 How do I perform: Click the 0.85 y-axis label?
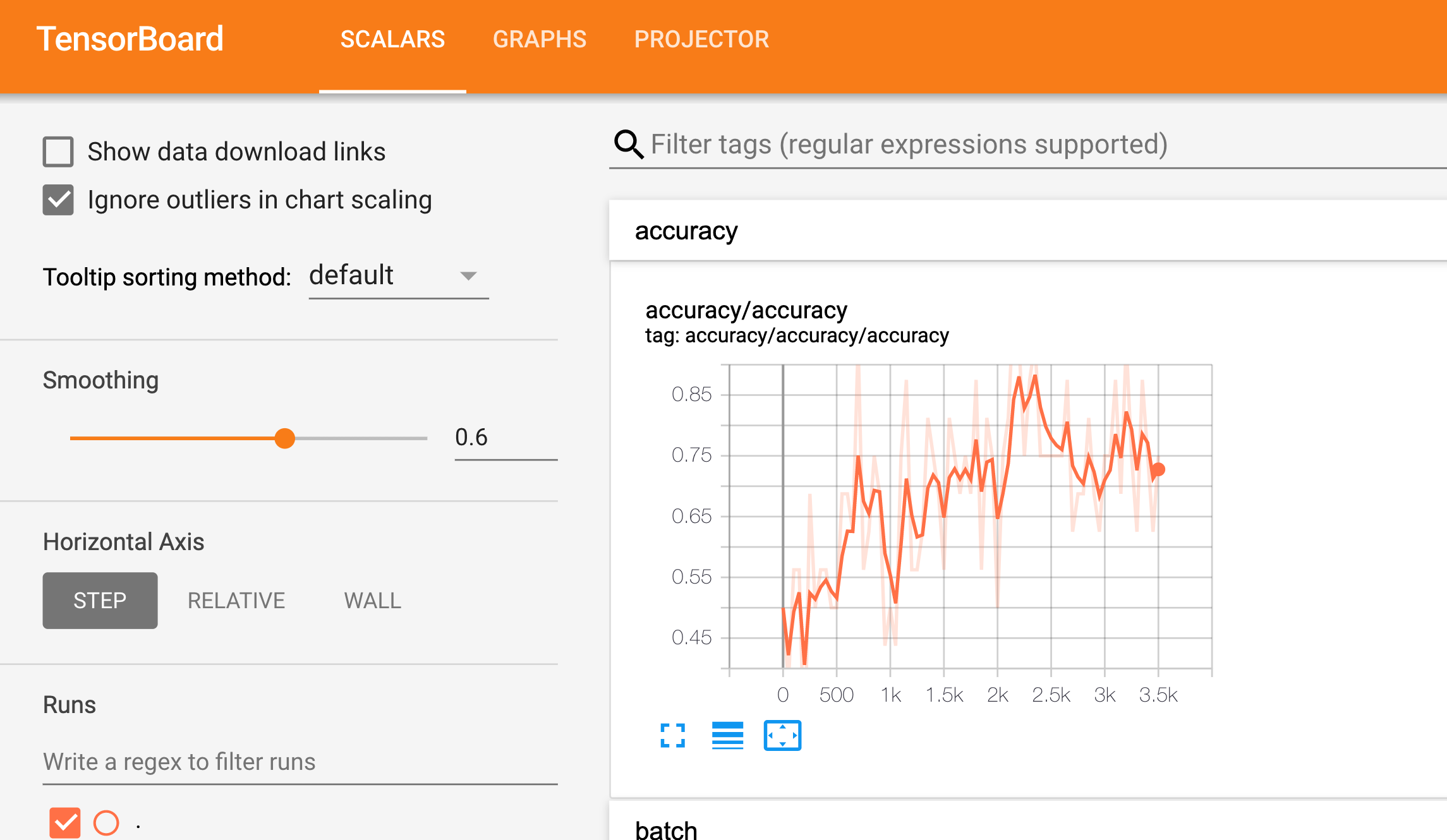pos(691,394)
